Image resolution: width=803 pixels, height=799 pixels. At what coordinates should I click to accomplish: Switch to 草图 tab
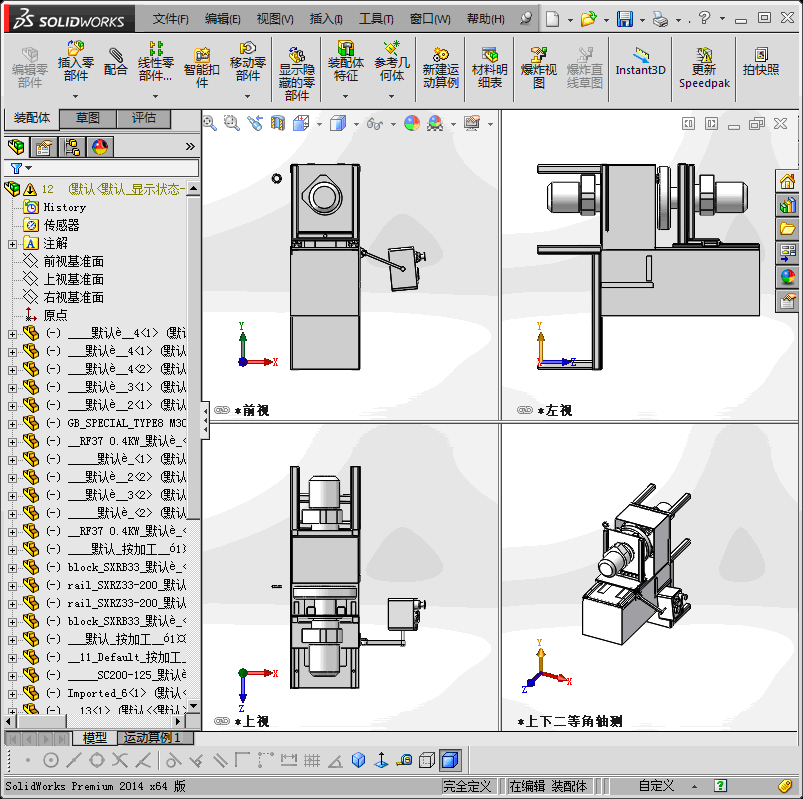click(x=88, y=118)
